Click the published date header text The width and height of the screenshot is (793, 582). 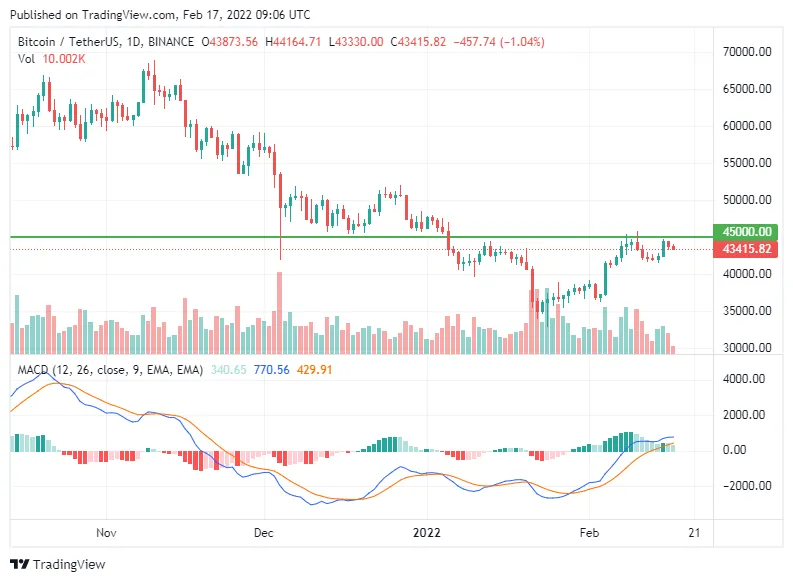point(160,15)
